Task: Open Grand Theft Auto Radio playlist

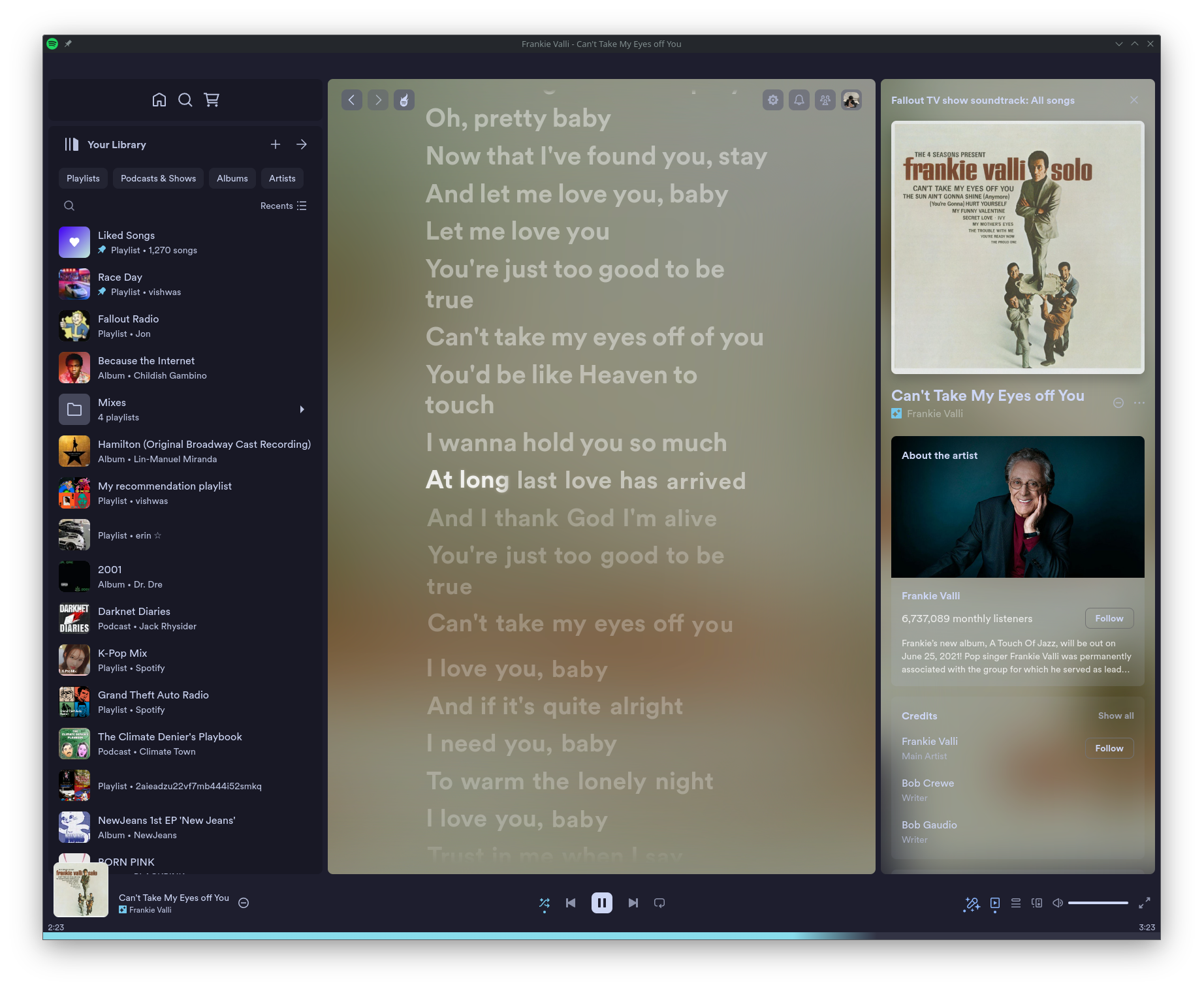Action: pyautogui.click(x=185, y=702)
